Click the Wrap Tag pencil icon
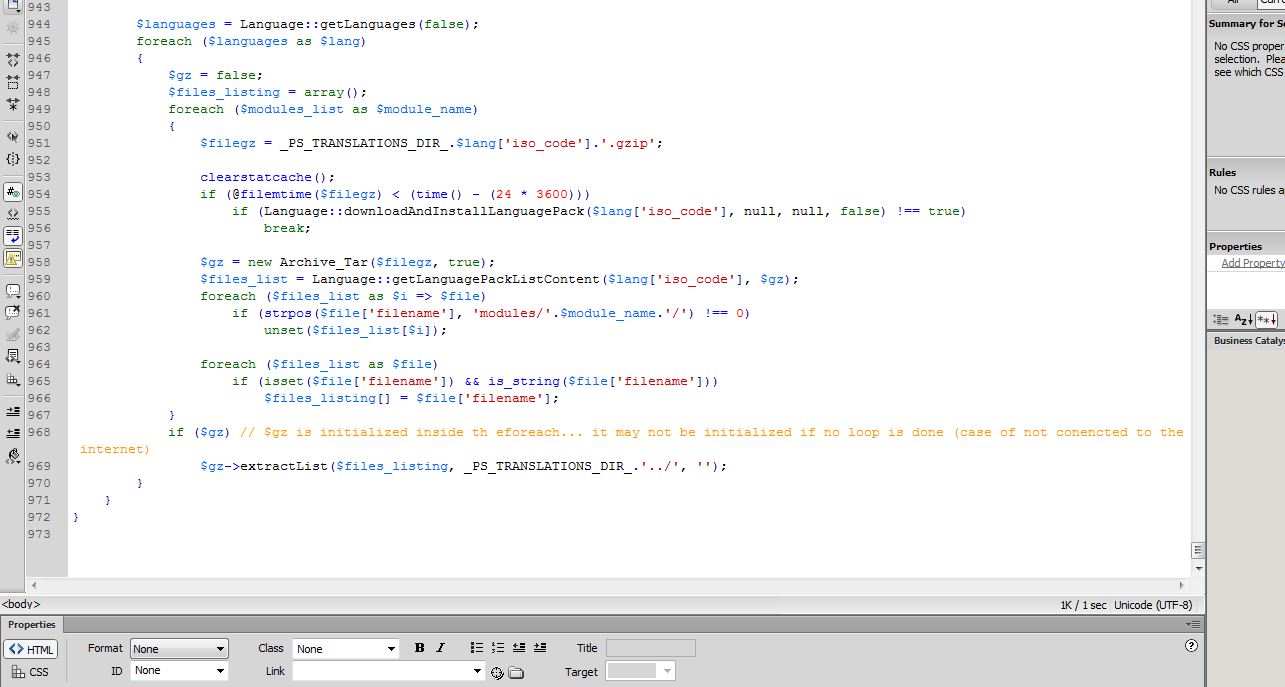 (13, 335)
